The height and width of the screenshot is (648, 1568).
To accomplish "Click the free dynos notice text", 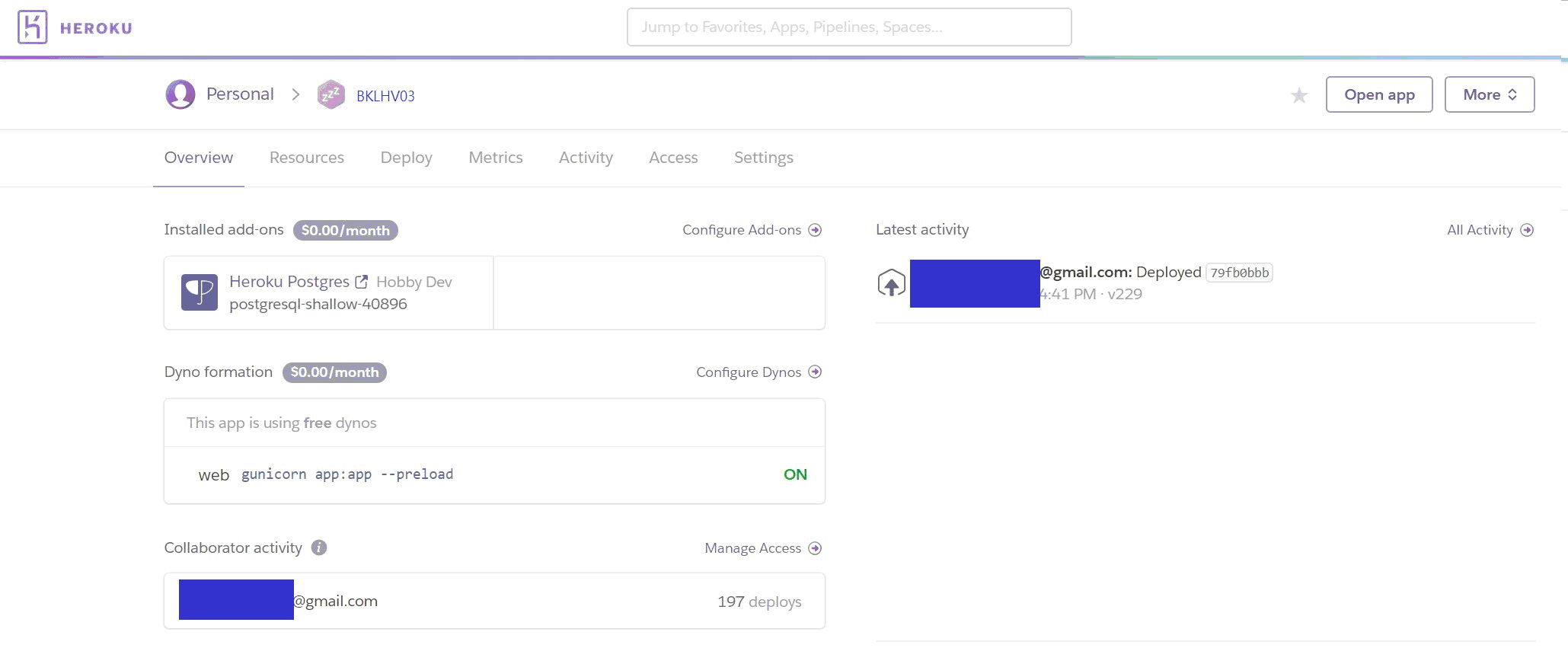I will [x=282, y=423].
